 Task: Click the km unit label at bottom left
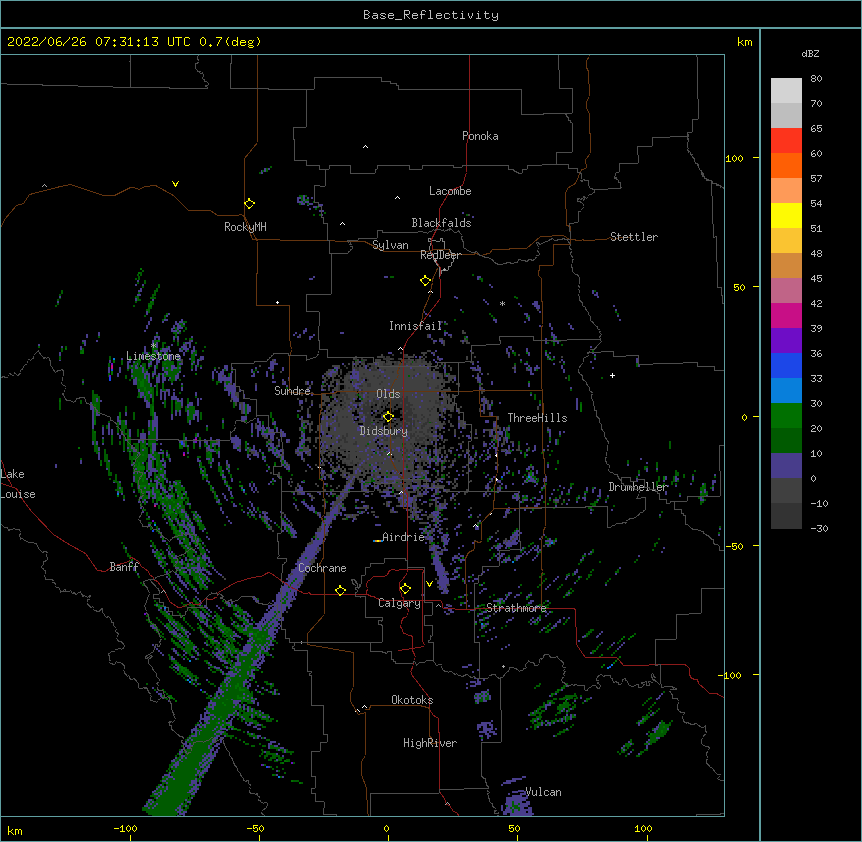pos(15,831)
